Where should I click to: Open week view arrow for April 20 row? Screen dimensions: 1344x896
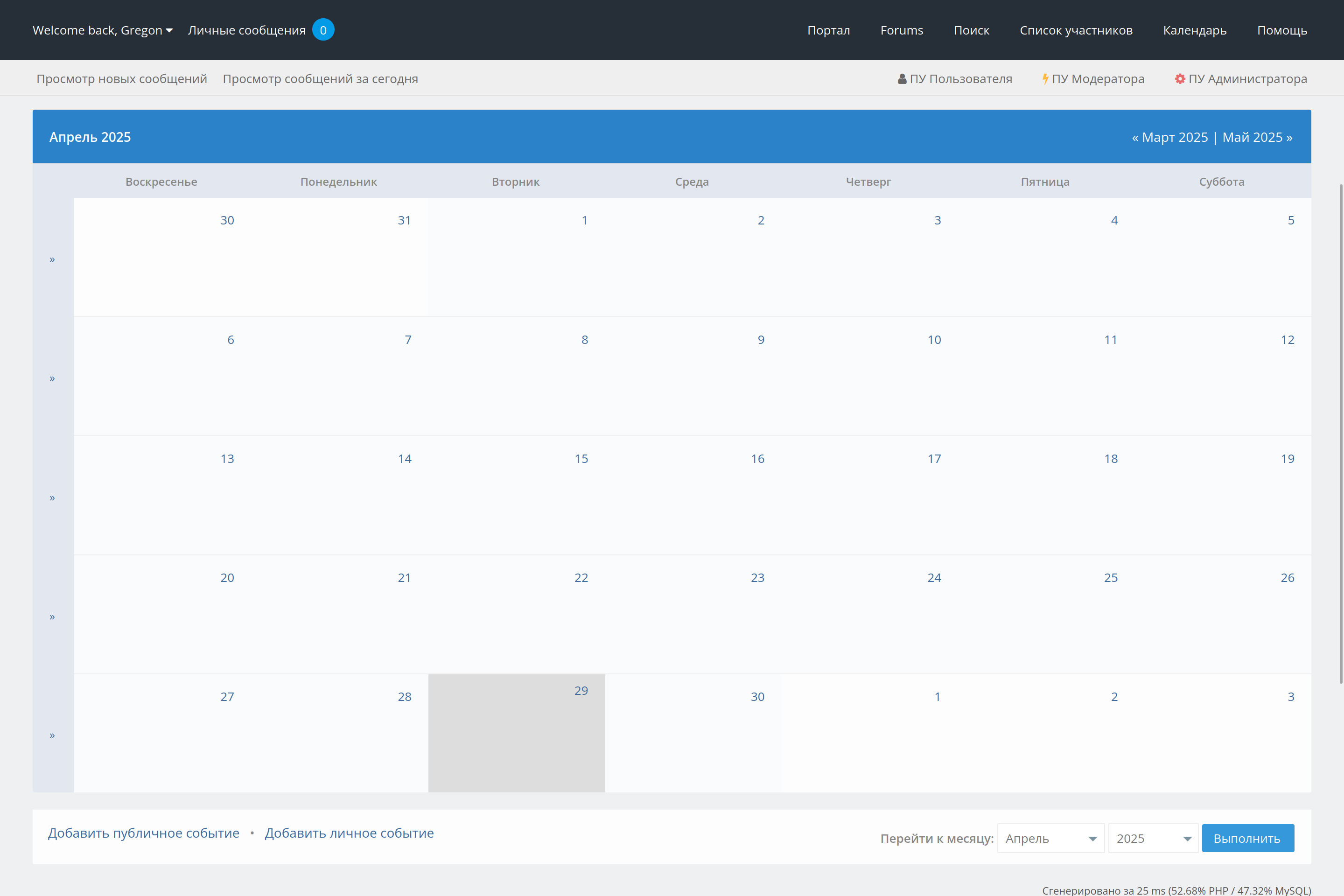(52, 616)
